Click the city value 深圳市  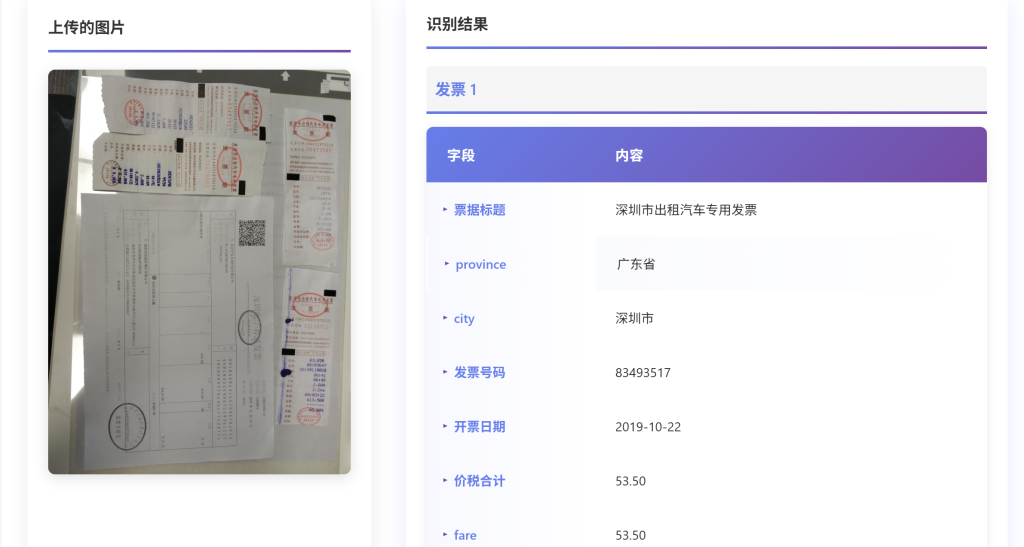click(634, 319)
